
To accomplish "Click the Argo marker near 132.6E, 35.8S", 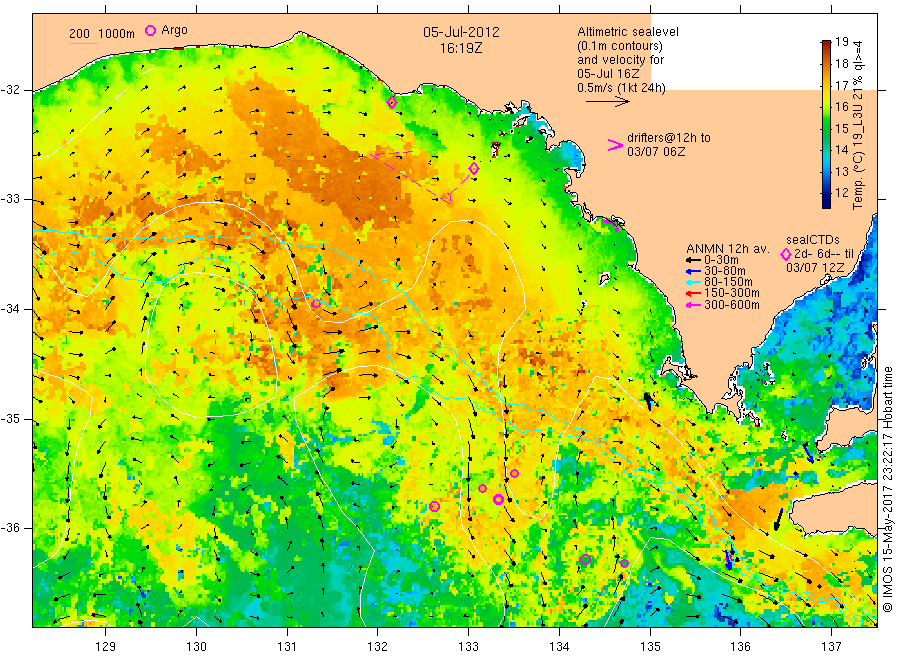I will (x=435, y=506).
